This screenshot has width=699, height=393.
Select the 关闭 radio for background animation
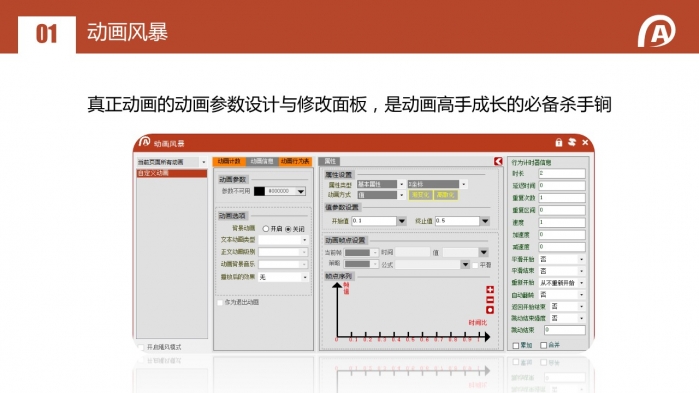click(288, 229)
